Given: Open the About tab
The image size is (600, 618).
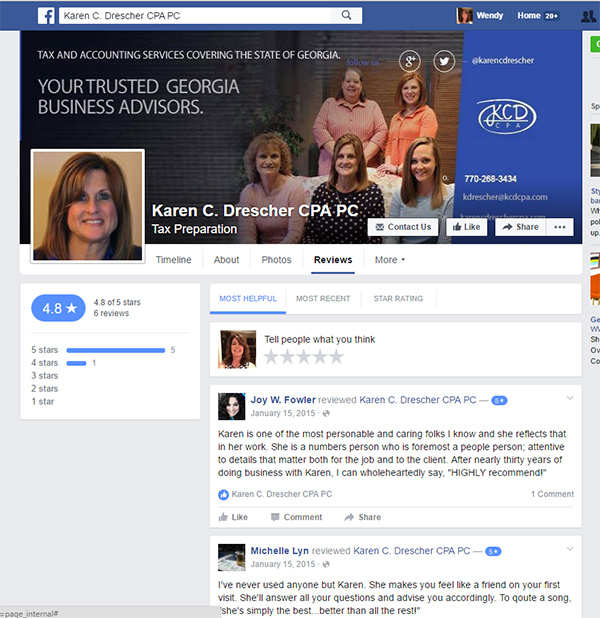Looking at the screenshot, I should coord(227,260).
